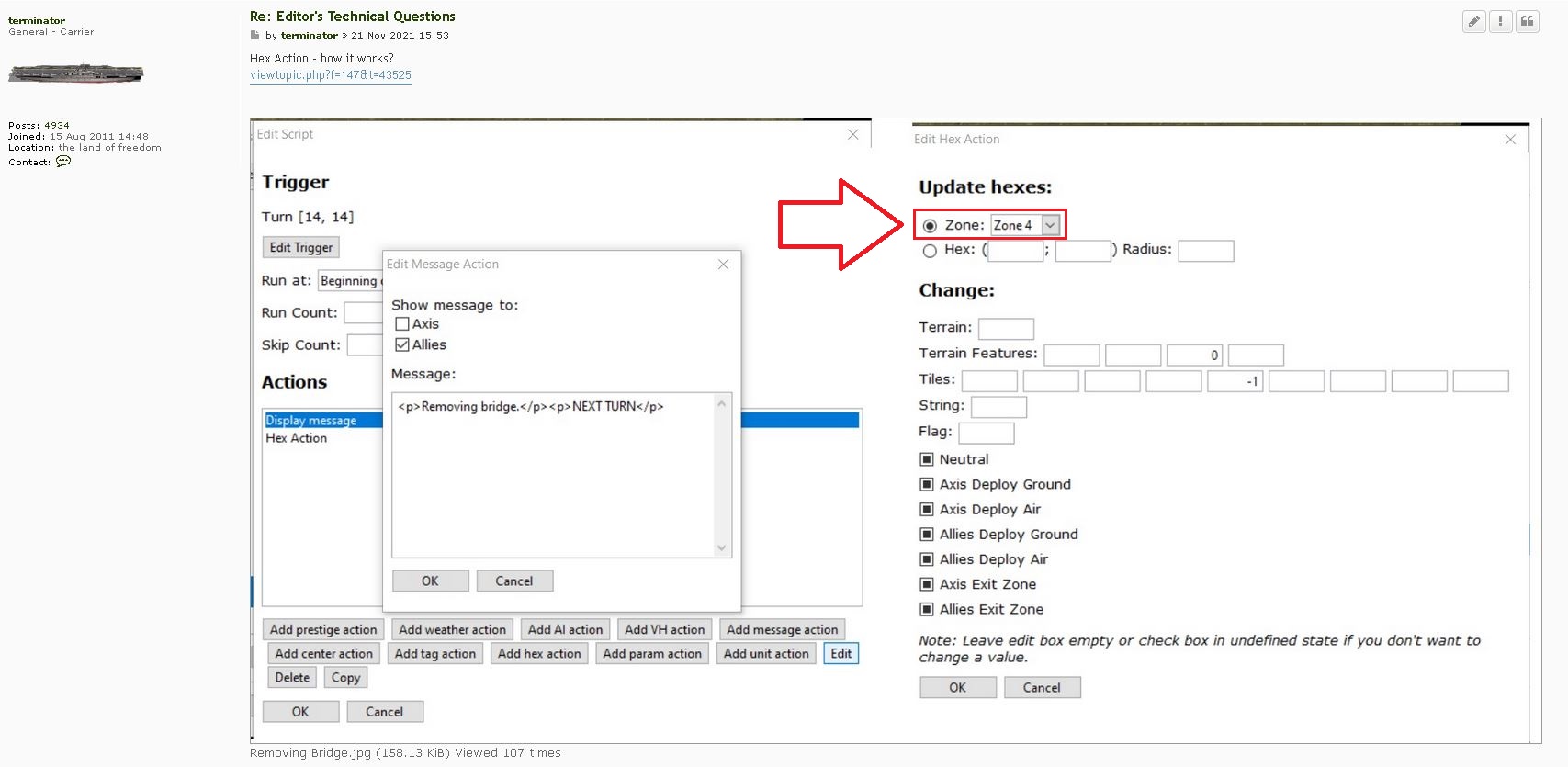The width and height of the screenshot is (1568, 767).
Task: Click the report post exclamation icon
Action: click(1500, 21)
